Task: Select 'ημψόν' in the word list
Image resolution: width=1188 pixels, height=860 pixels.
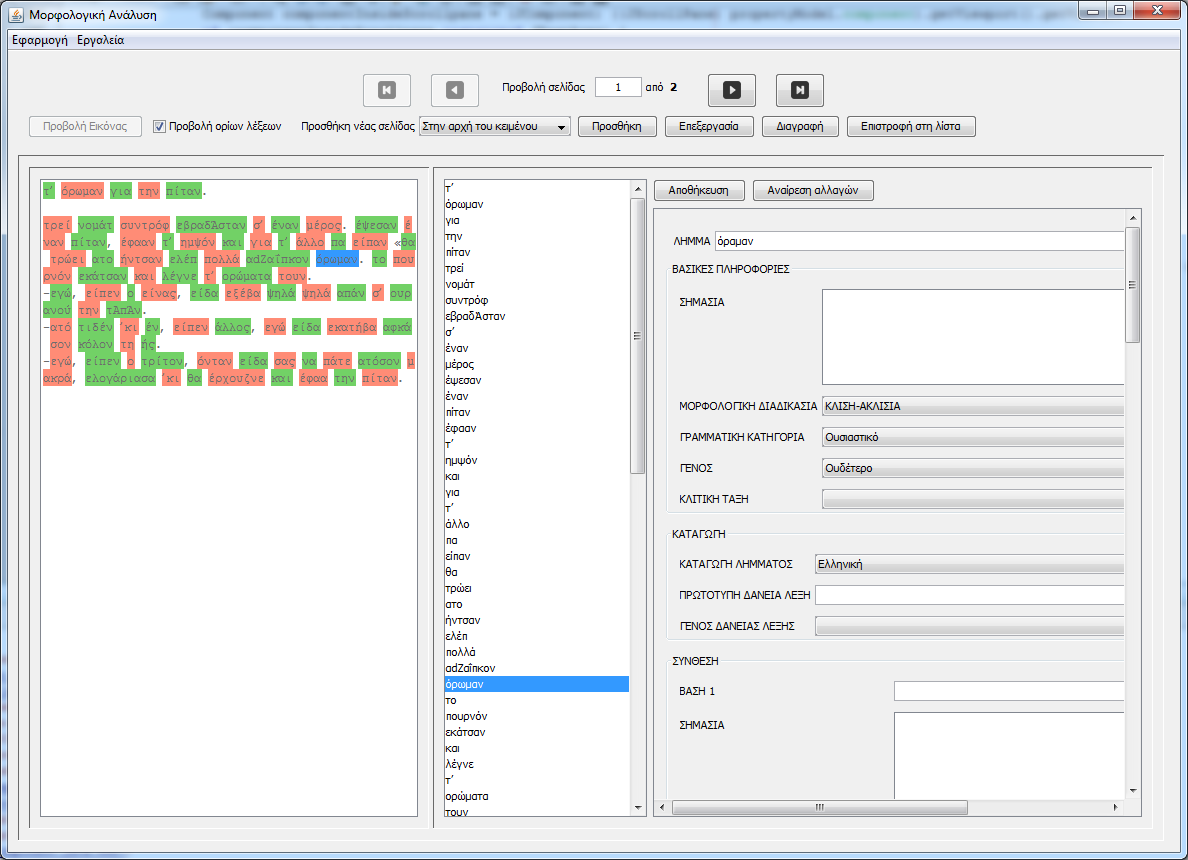Action: [536, 460]
